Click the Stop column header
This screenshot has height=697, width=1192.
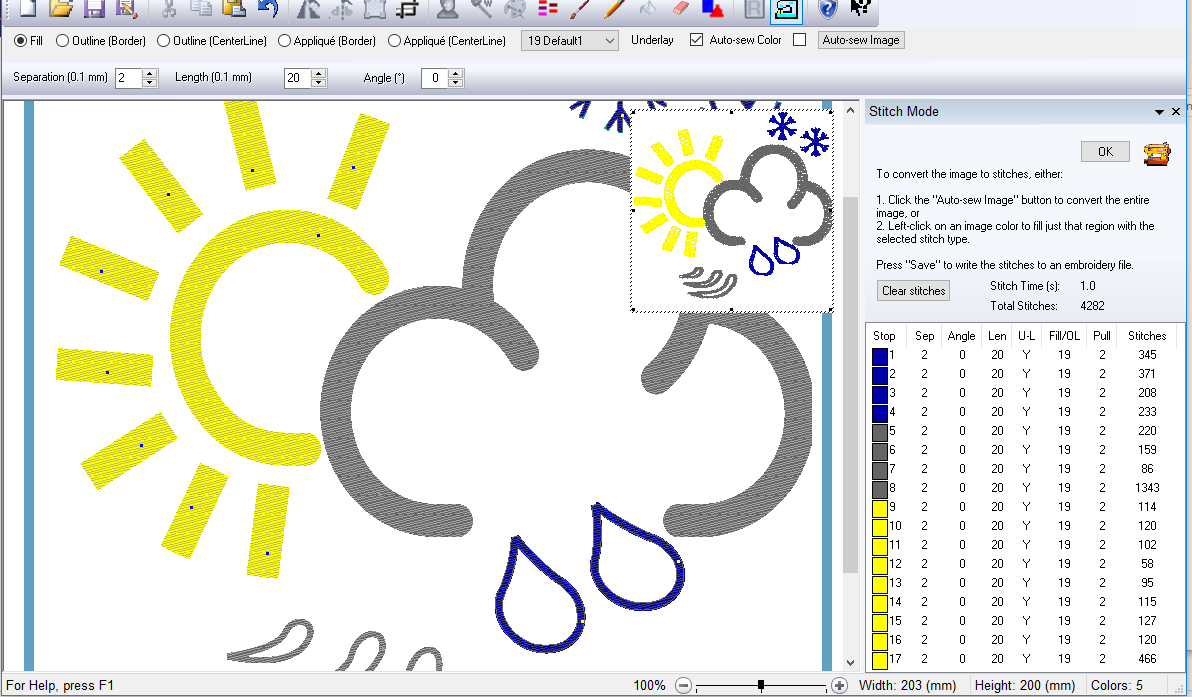pyautogui.click(x=884, y=335)
